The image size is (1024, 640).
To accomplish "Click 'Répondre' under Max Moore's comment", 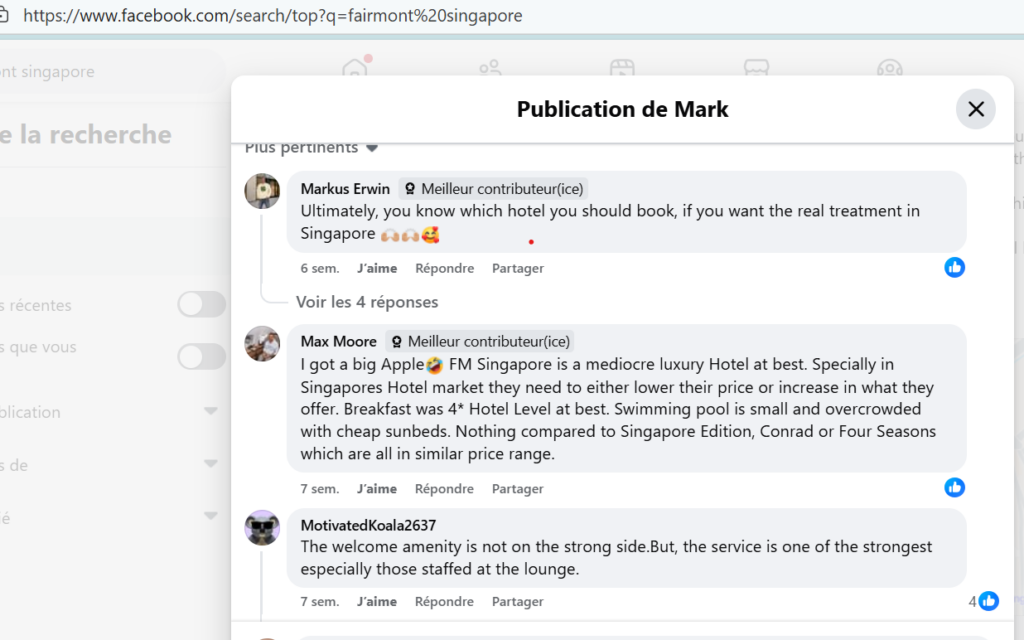I will tap(444, 488).
